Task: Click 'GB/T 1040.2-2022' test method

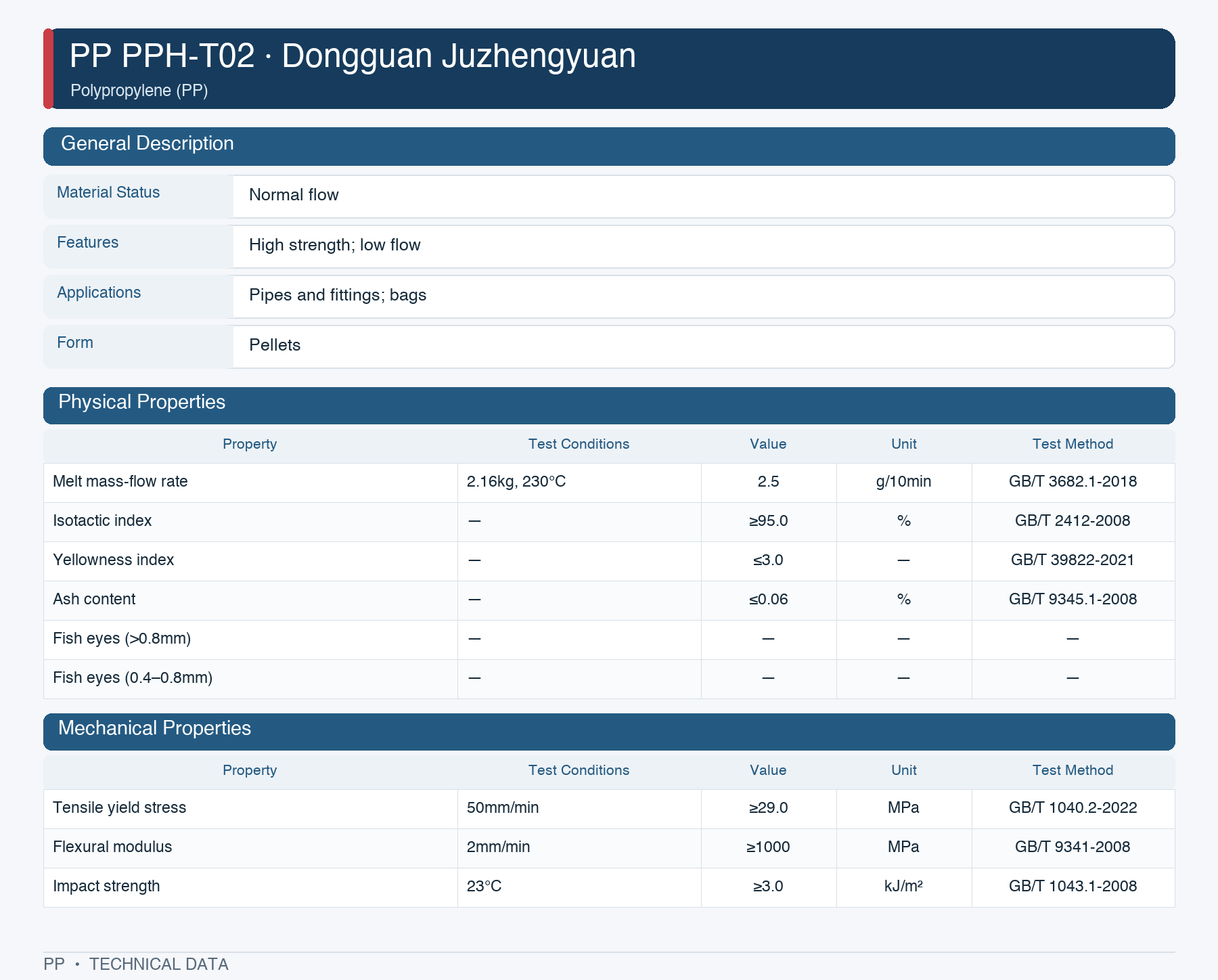Action: point(1073,807)
